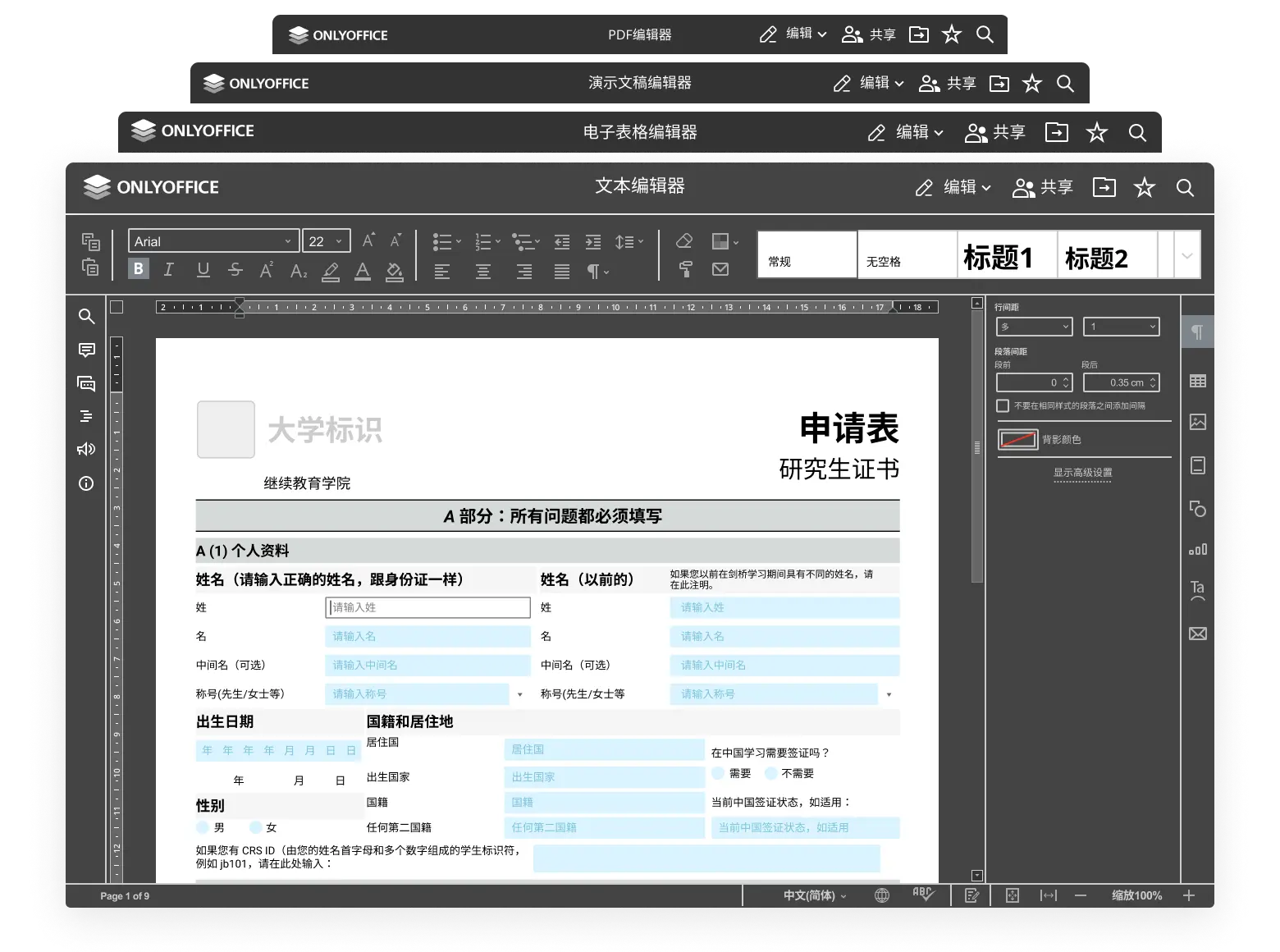The image size is (1280, 952).
Task: Apply the 标题2 heading style
Action: pyautogui.click(x=1108, y=254)
